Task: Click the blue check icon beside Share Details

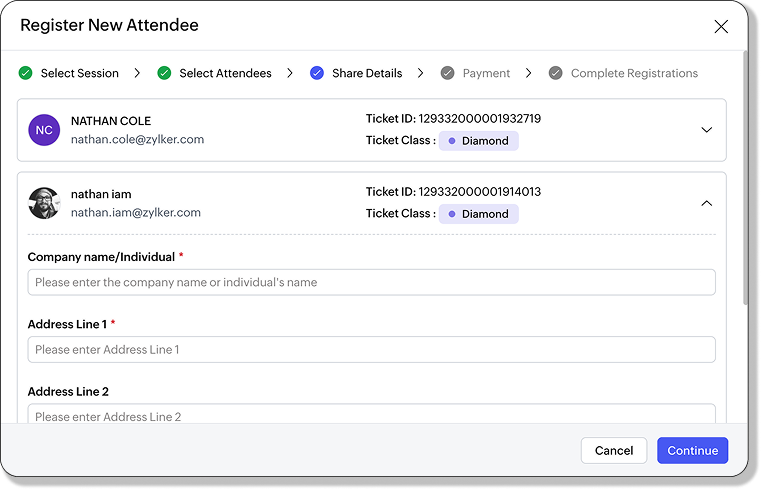Action: (x=317, y=73)
